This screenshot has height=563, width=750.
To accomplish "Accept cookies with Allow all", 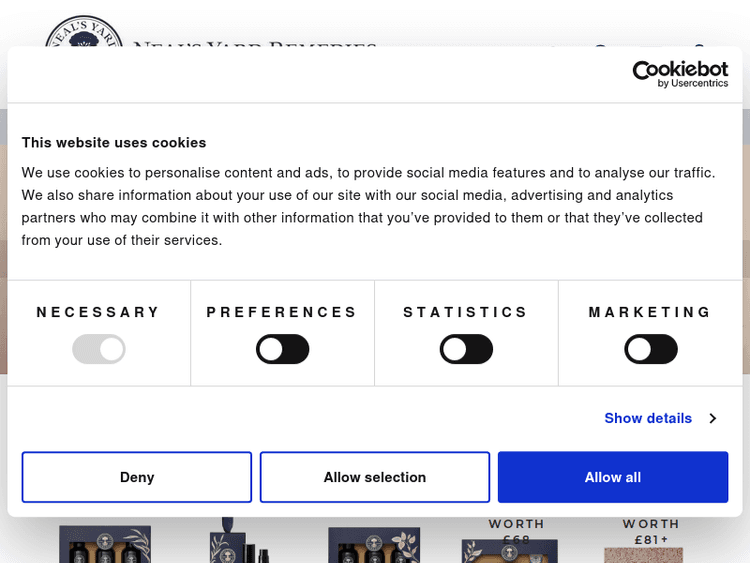I will (613, 477).
